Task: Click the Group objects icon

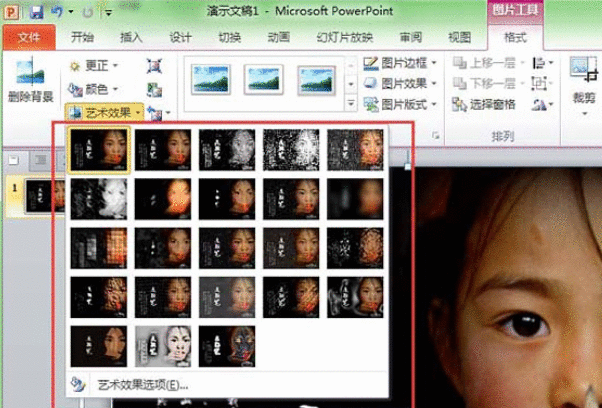Action: [542, 83]
